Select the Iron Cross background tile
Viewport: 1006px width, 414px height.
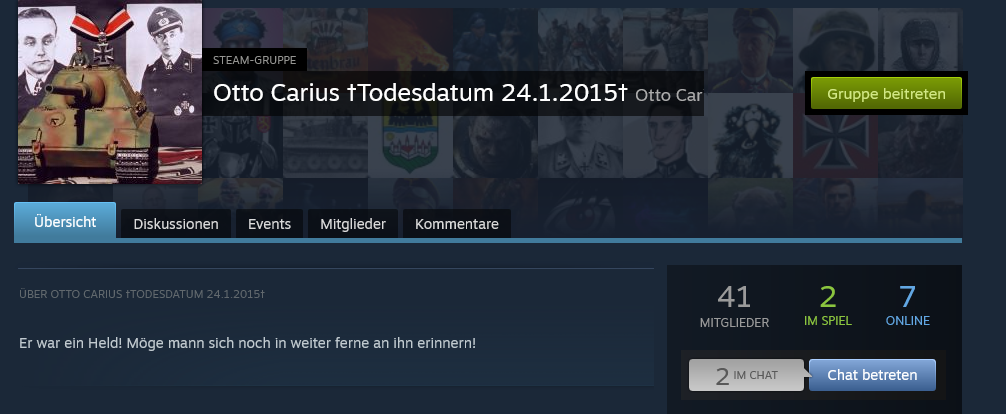(836, 135)
